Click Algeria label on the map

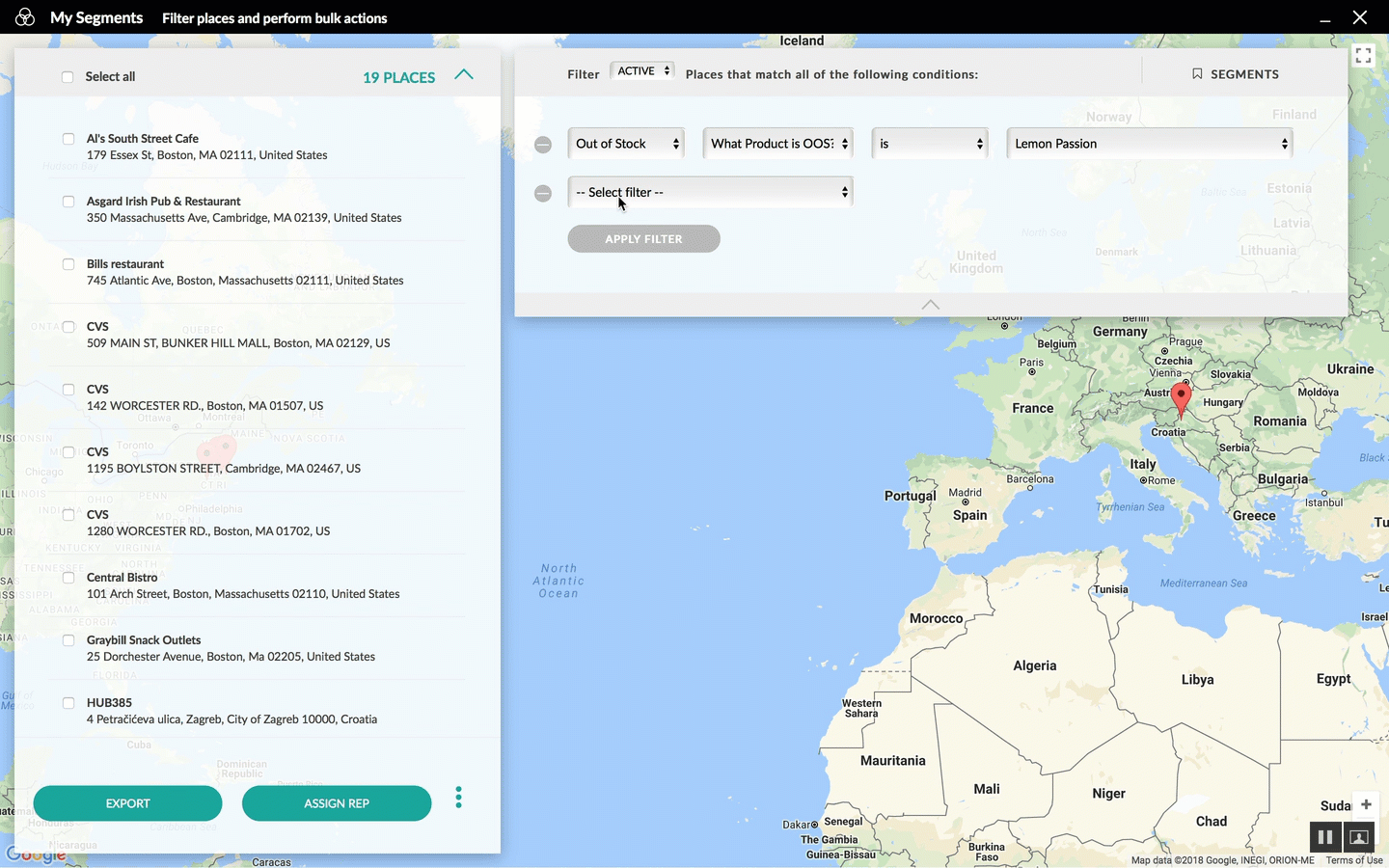1035,665
